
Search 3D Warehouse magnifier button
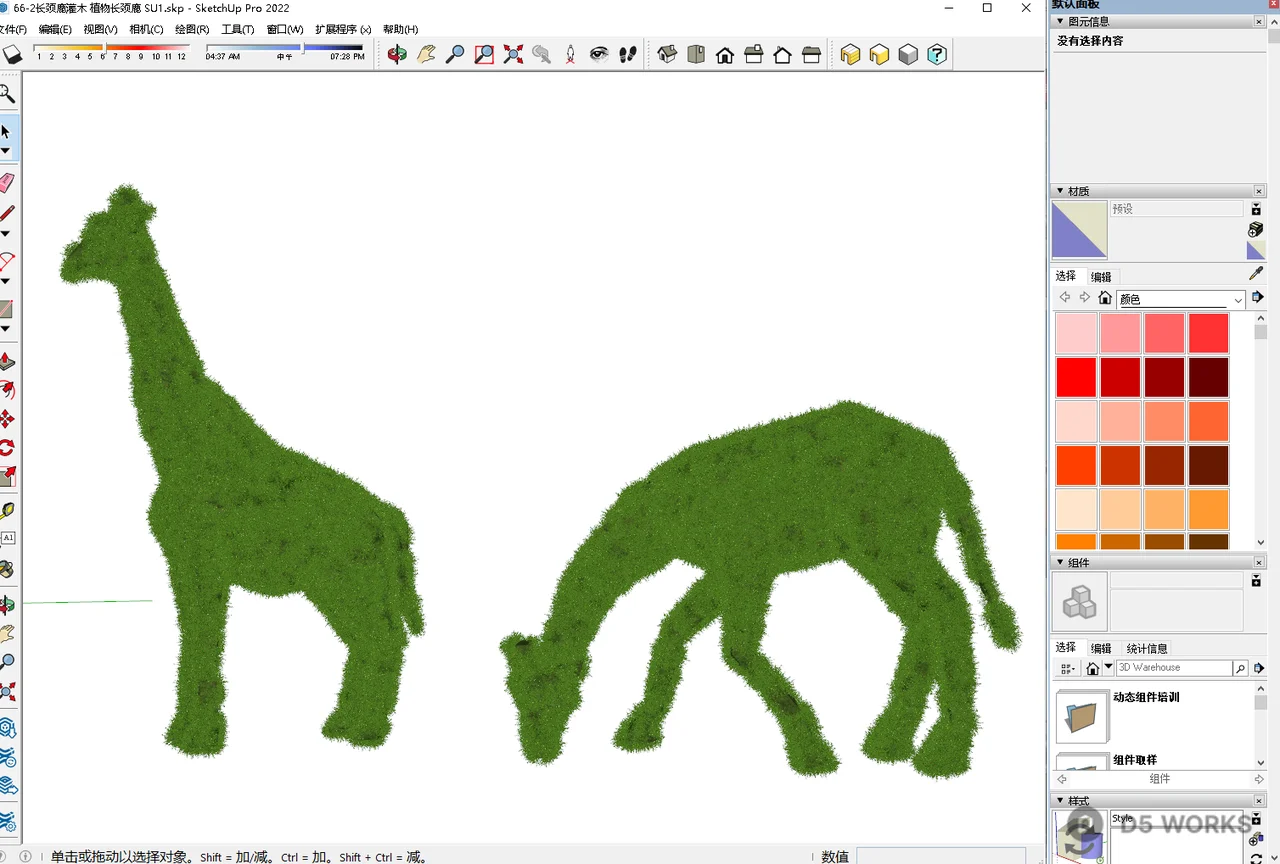[x=1241, y=668]
